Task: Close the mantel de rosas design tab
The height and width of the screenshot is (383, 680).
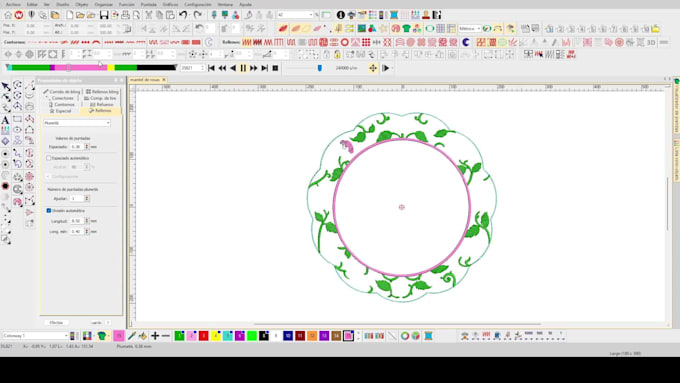Action: click(x=164, y=80)
